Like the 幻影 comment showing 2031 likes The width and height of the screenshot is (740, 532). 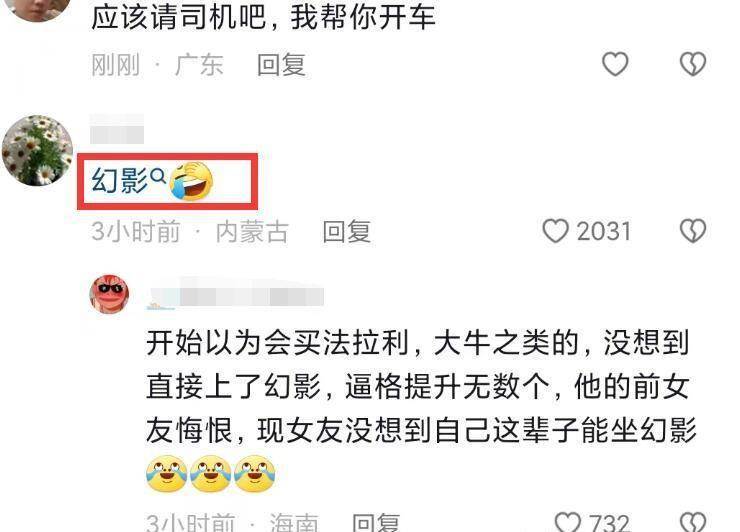pyautogui.click(x=555, y=231)
